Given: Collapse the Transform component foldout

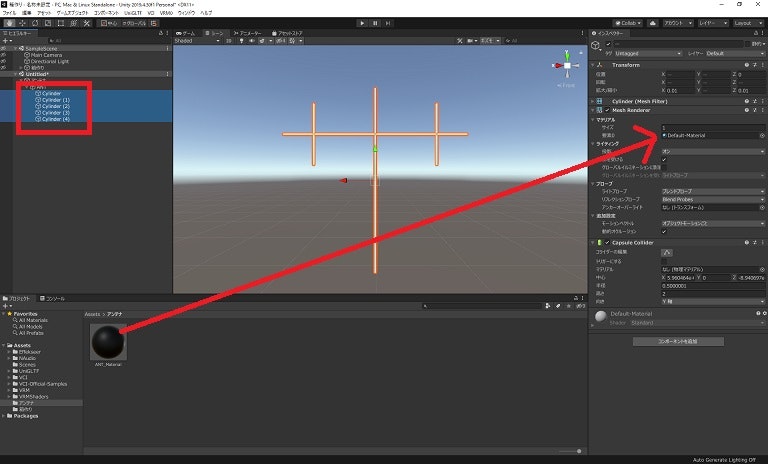Looking at the screenshot, I should (593, 65).
